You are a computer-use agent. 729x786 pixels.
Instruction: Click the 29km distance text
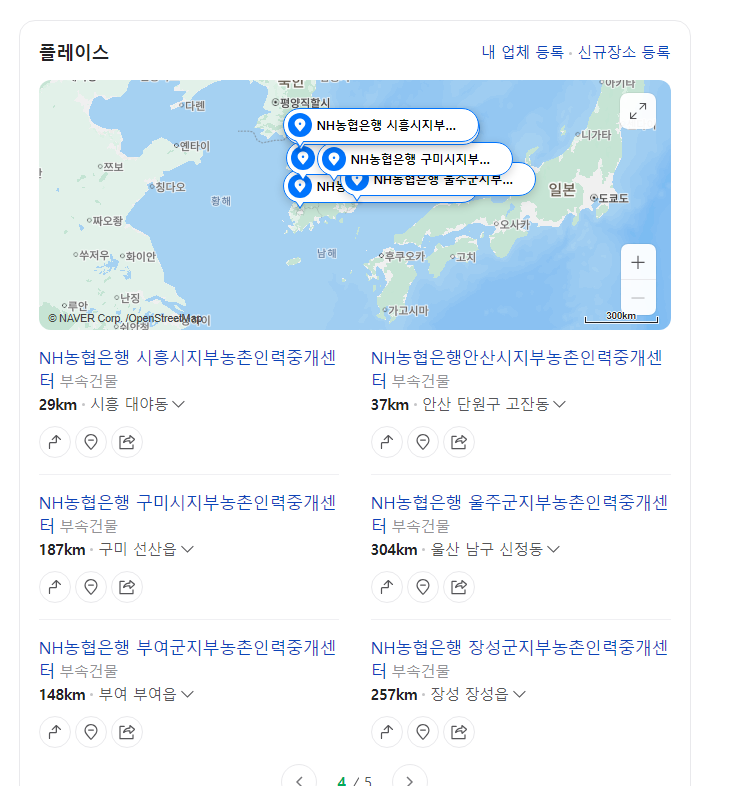58,405
